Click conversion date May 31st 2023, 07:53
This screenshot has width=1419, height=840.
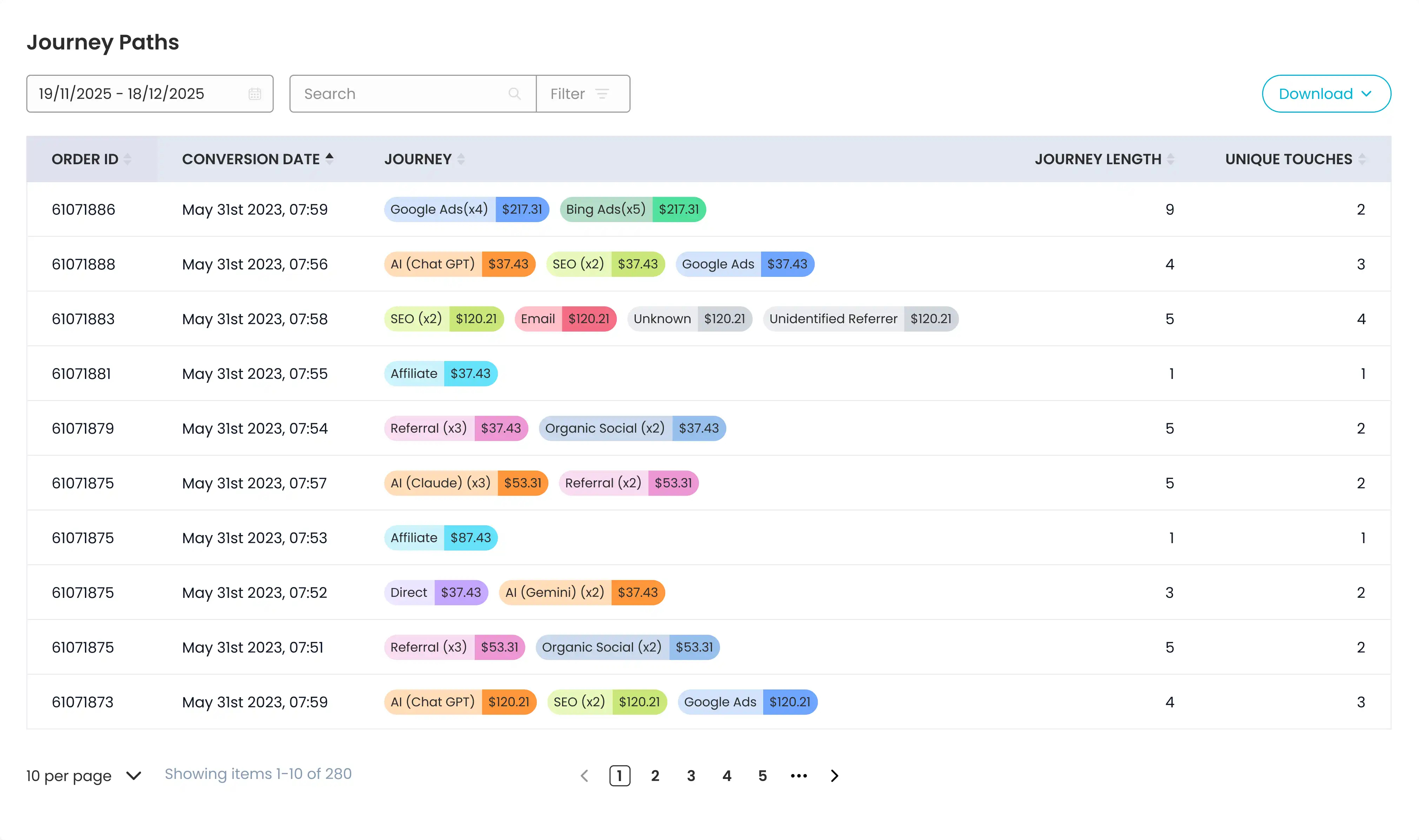(x=255, y=538)
